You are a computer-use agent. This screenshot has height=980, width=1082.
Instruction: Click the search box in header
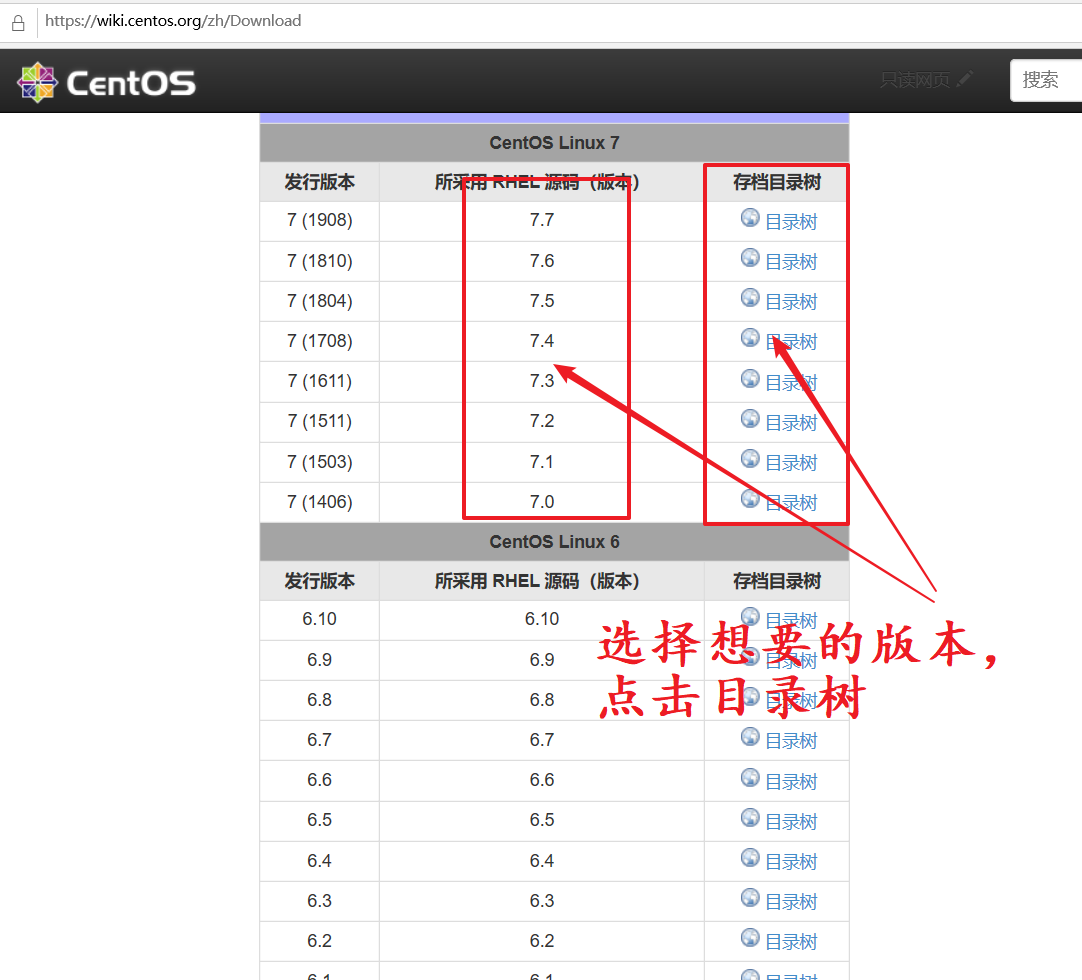(1046, 80)
